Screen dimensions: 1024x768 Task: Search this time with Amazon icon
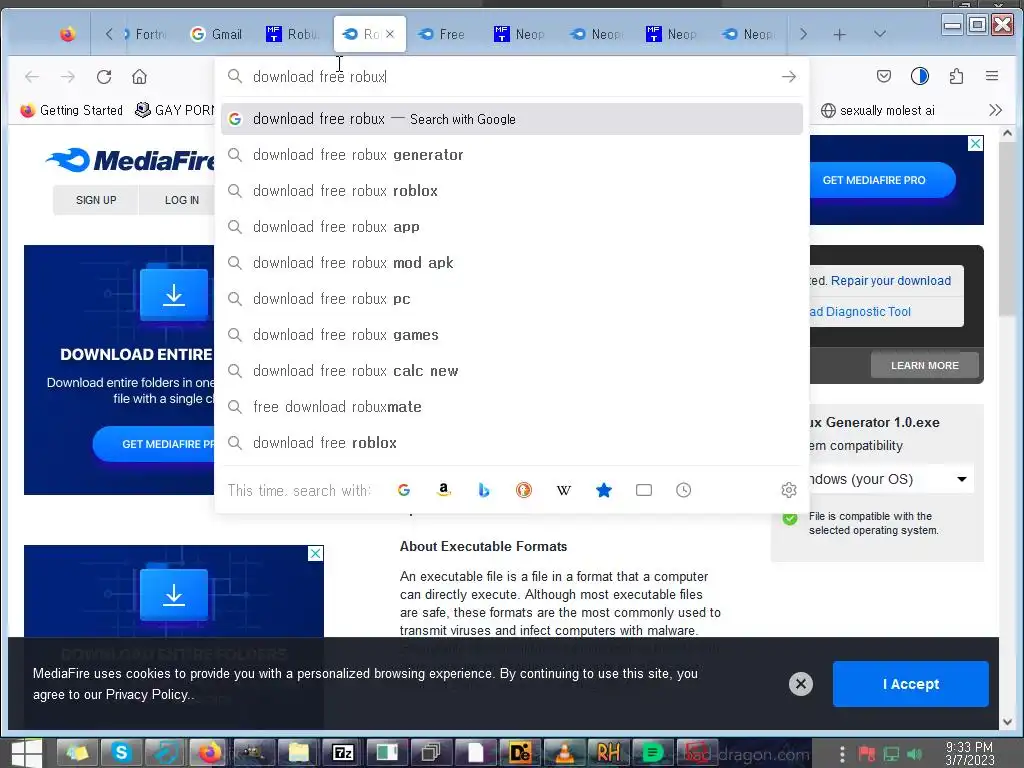(x=444, y=490)
